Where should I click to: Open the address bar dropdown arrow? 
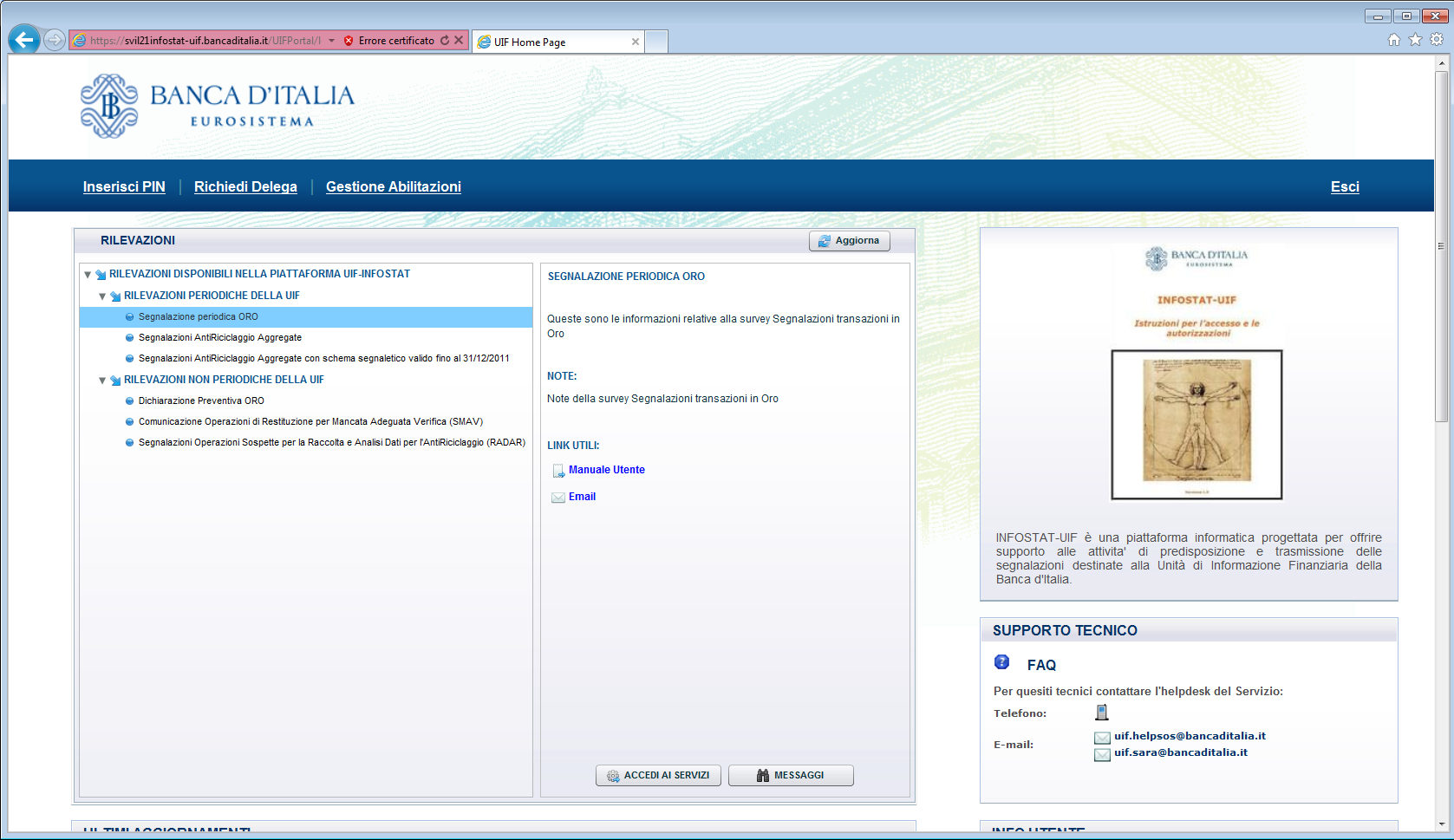[331, 41]
